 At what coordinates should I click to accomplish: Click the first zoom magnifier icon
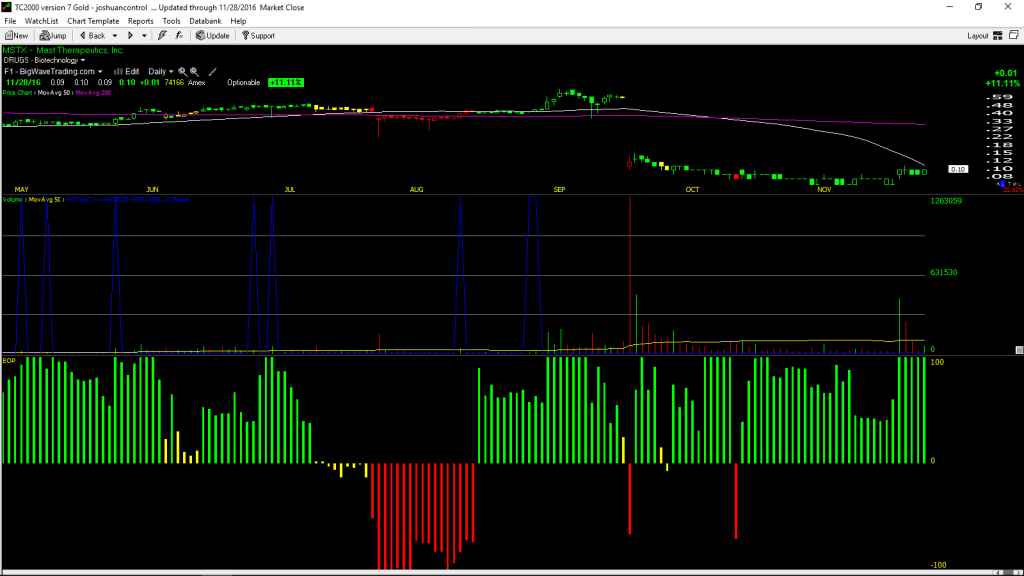tap(183, 72)
